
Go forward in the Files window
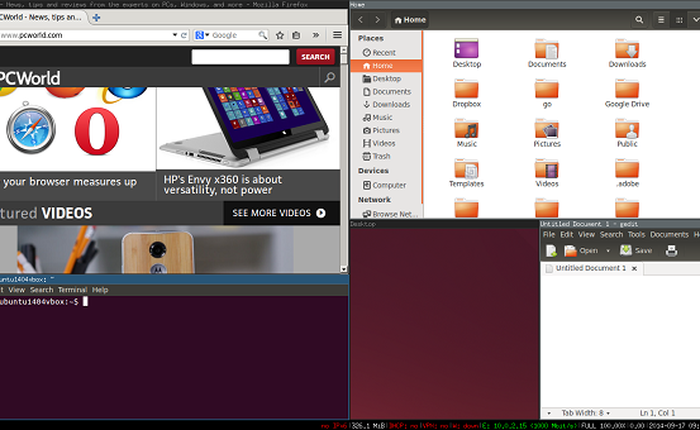(x=377, y=20)
